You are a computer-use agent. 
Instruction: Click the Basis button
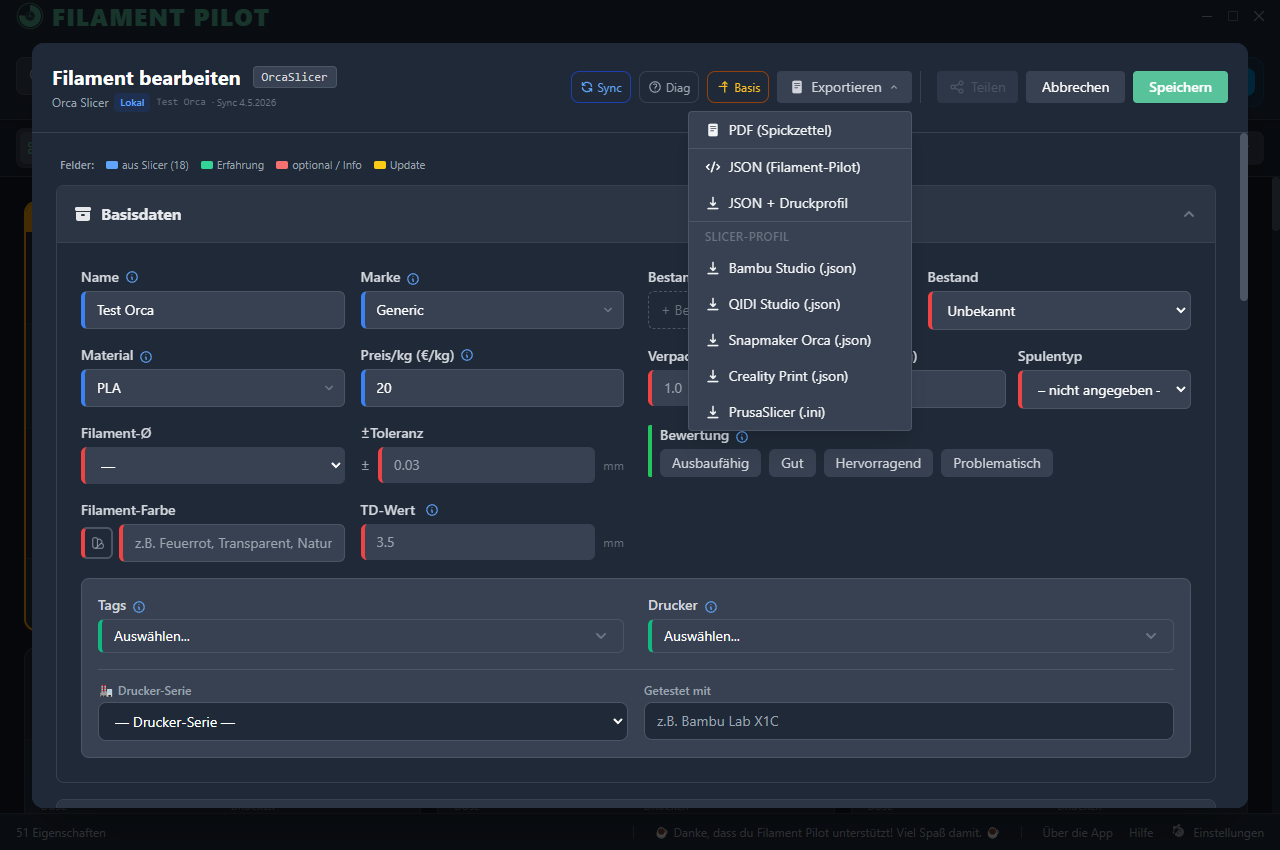point(738,87)
